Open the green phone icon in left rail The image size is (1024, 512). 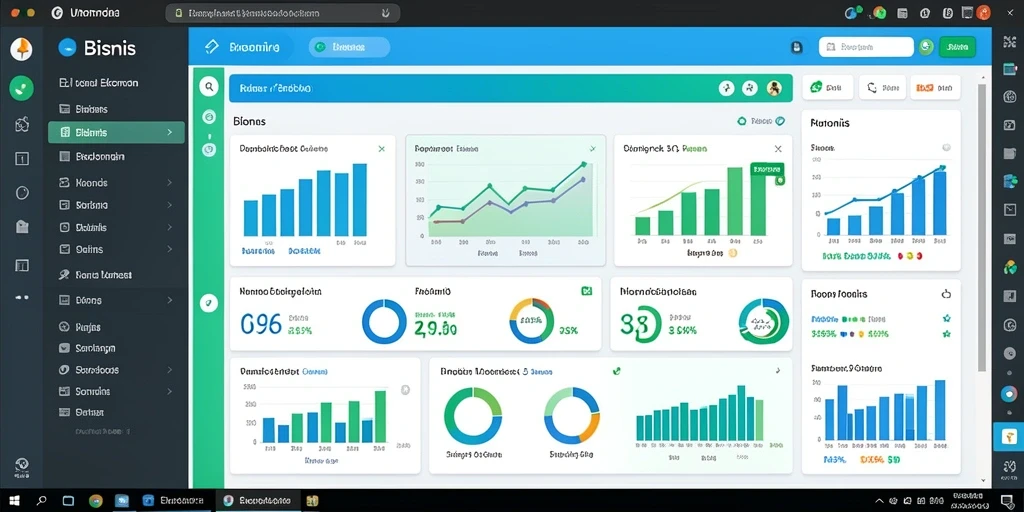(x=22, y=88)
